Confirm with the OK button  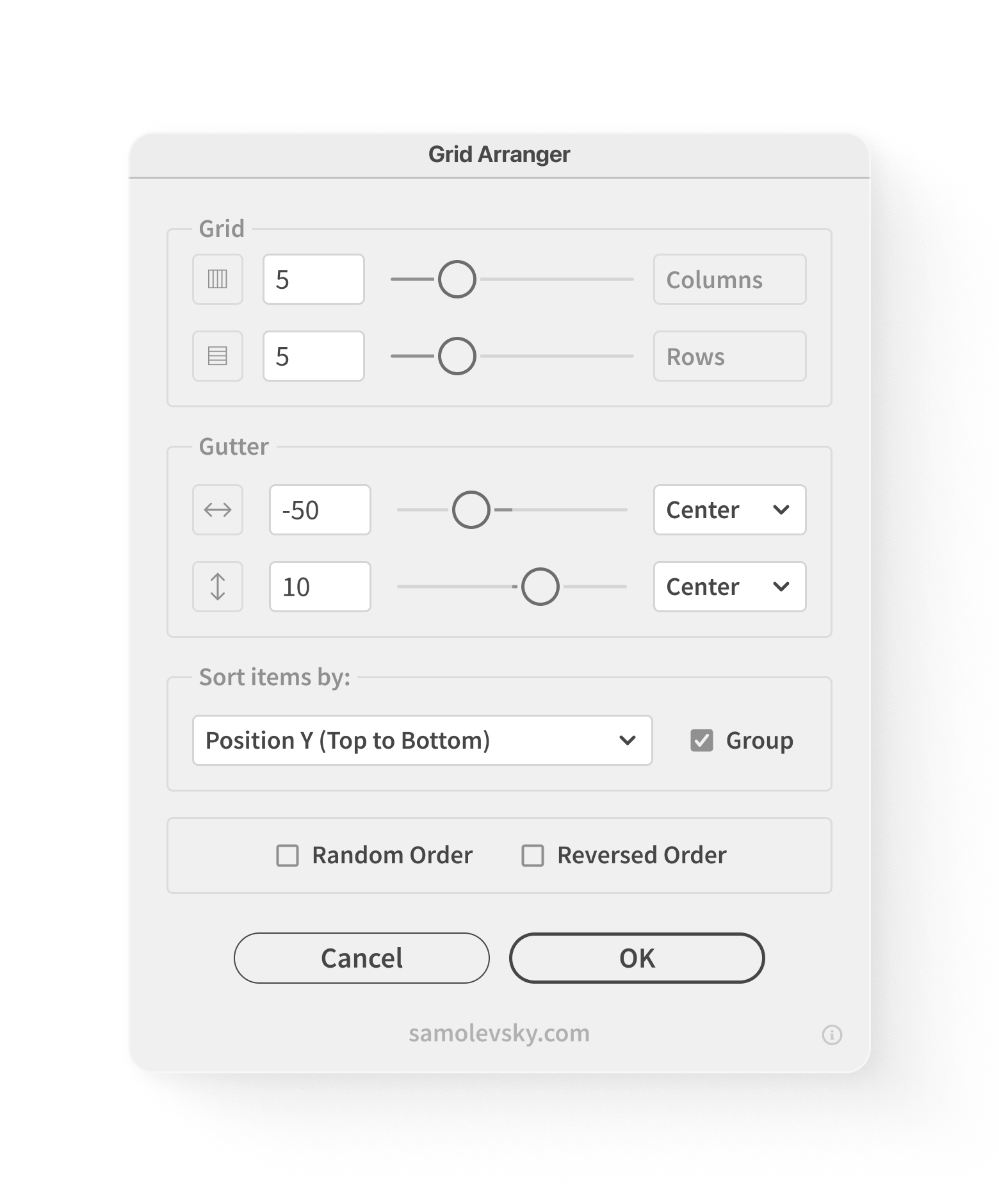click(x=637, y=958)
